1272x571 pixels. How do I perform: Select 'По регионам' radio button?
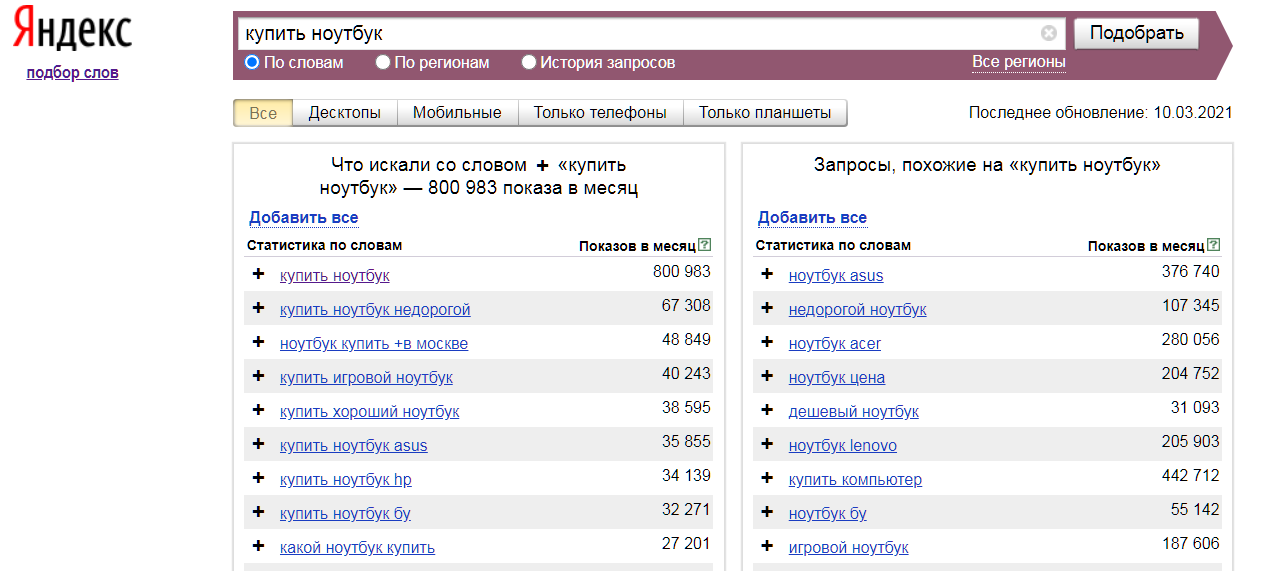[x=383, y=62]
